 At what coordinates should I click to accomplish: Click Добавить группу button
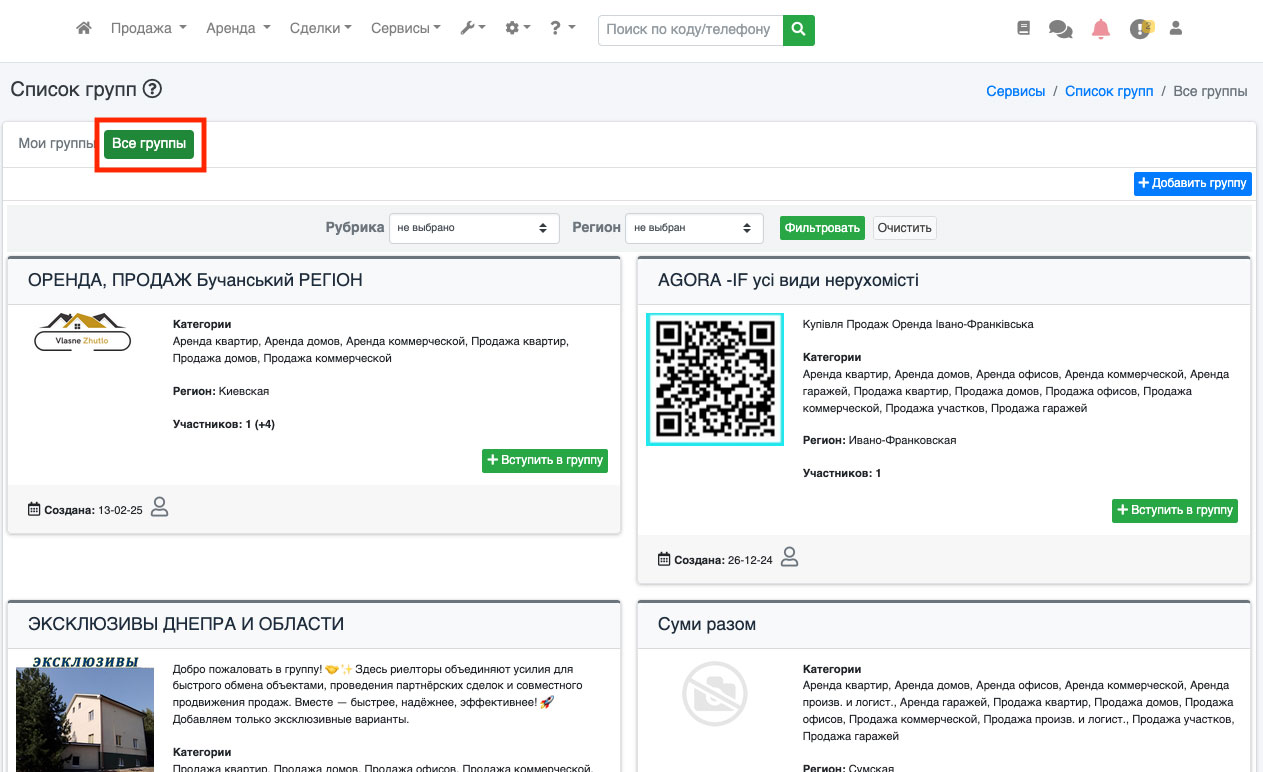(1192, 184)
